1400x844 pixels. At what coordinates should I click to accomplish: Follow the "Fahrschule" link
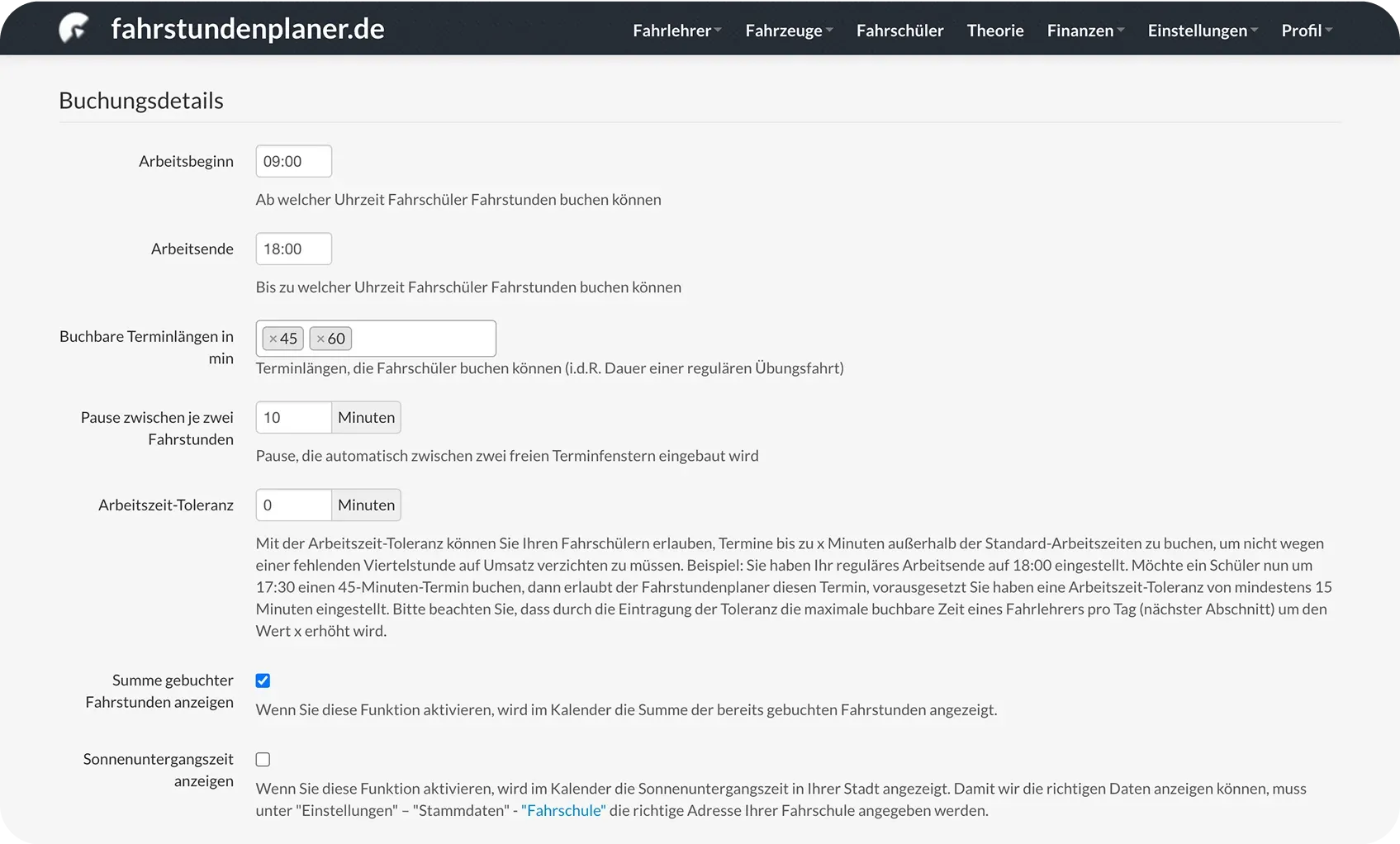click(x=563, y=811)
